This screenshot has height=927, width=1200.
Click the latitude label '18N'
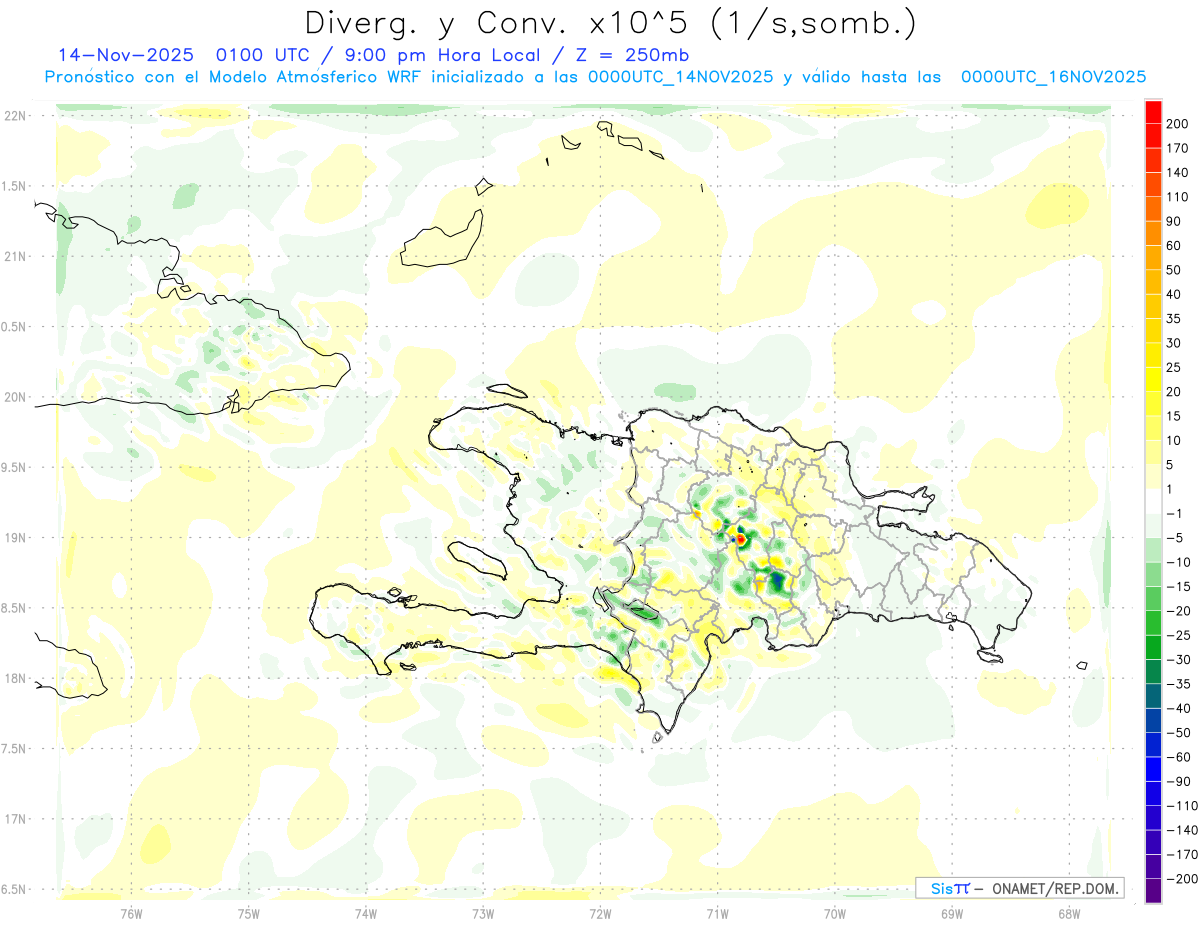14,678
